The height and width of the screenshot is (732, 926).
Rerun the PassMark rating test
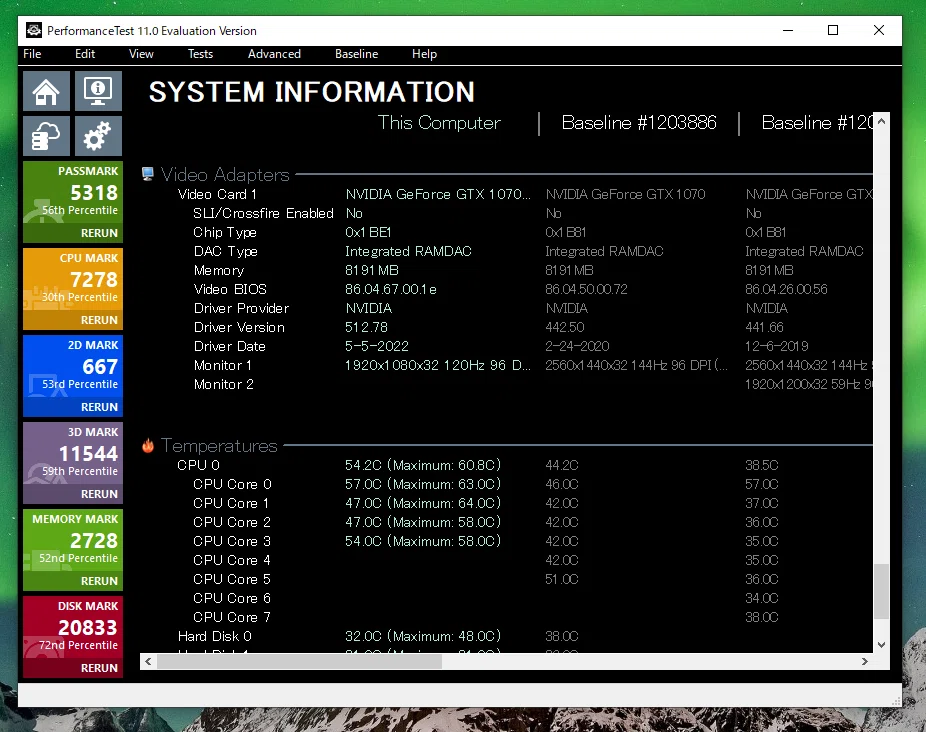coord(99,233)
